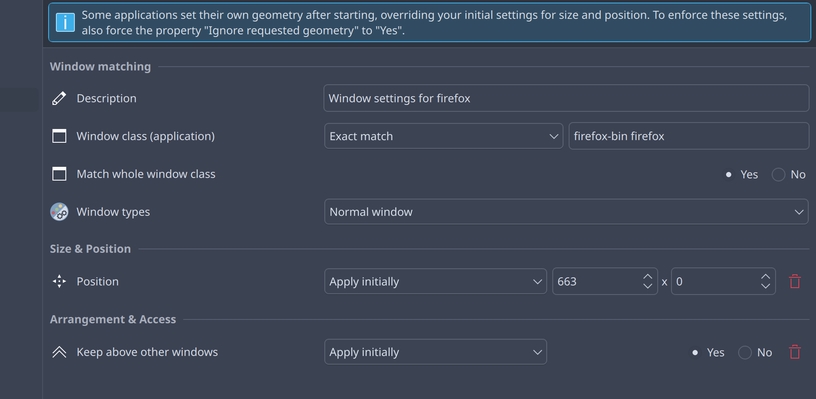Set Keep above other windows to Yes

click(695, 353)
